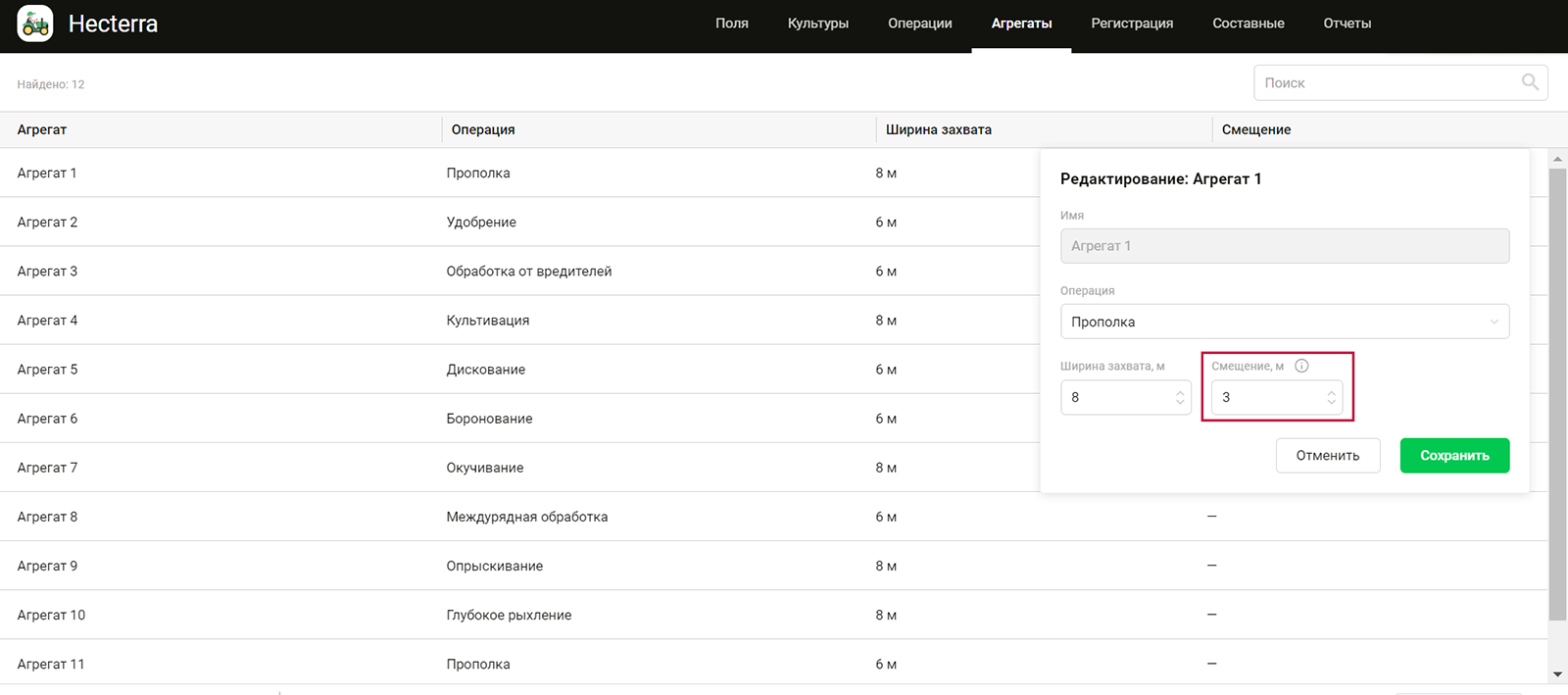Click the search magnifier icon

pos(1529,82)
